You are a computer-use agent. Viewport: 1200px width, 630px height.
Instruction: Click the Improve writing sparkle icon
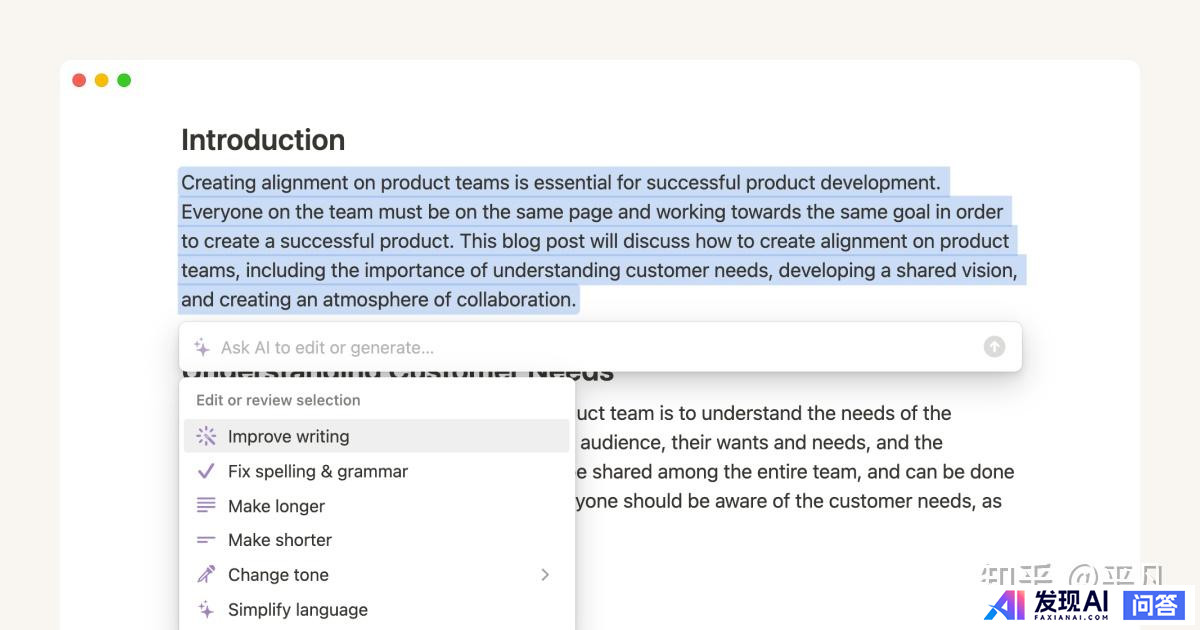click(x=206, y=436)
